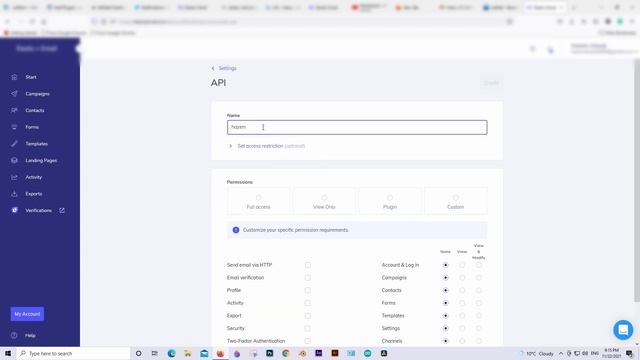
Task: Set Campaigns to View & Modify
Action: coord(478,278)
